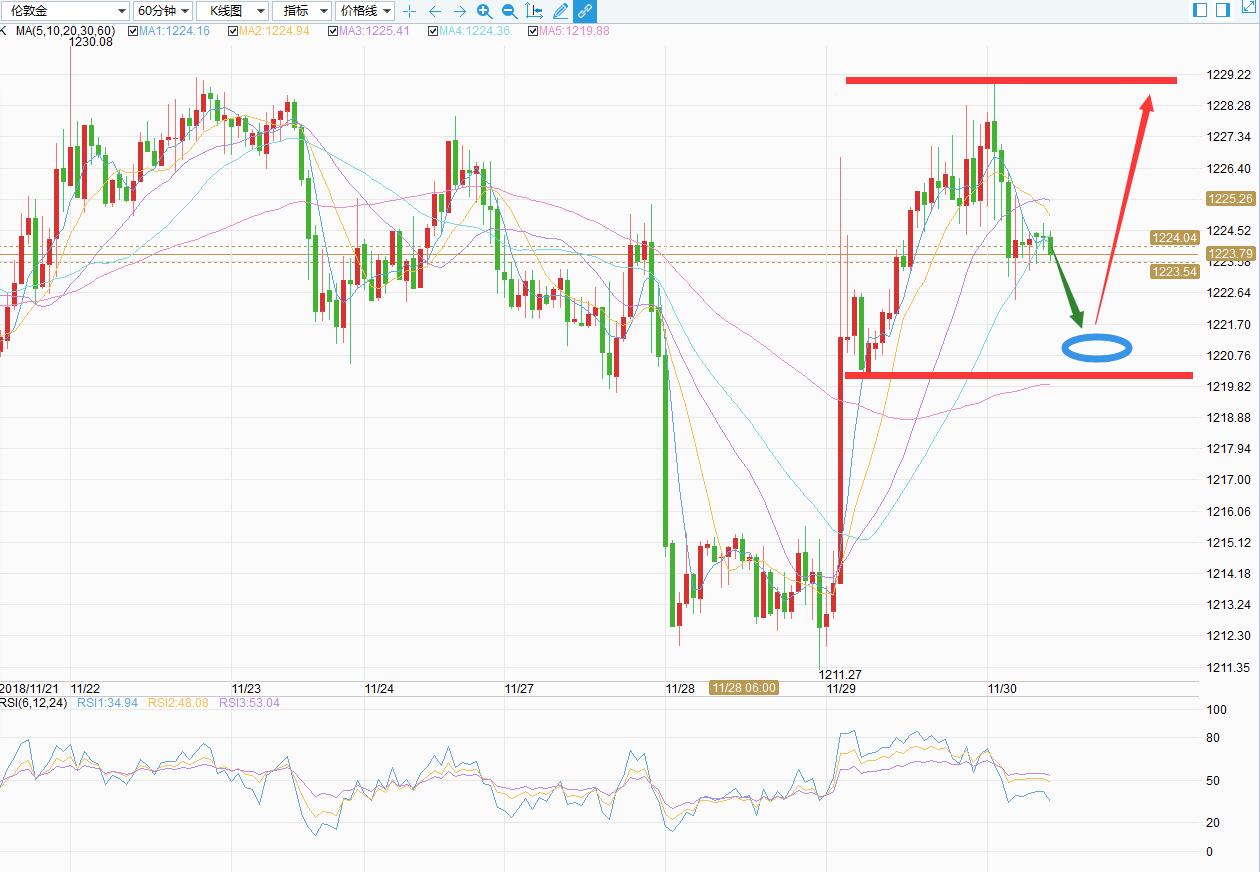Click the 1225.26 price label tag

click(1231, 199)
